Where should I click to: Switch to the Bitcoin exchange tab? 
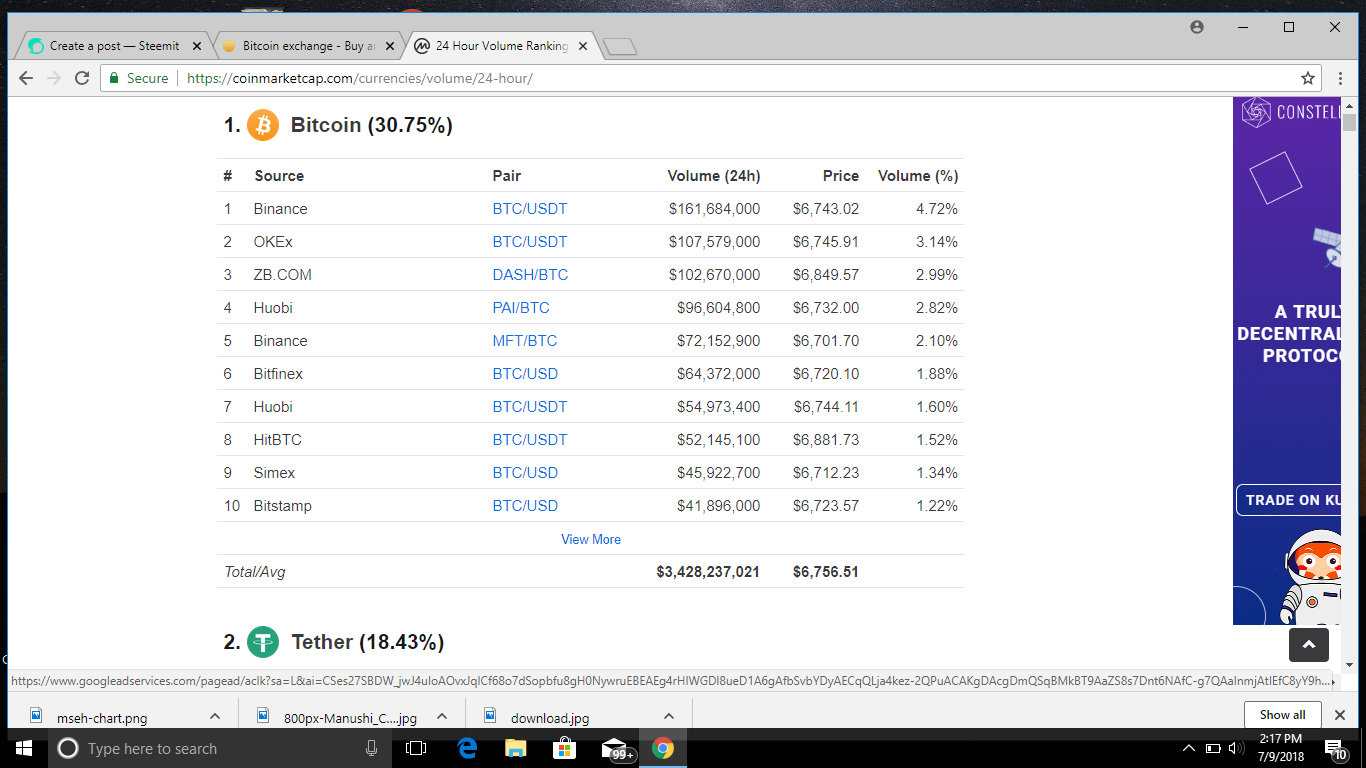(308, 46)
